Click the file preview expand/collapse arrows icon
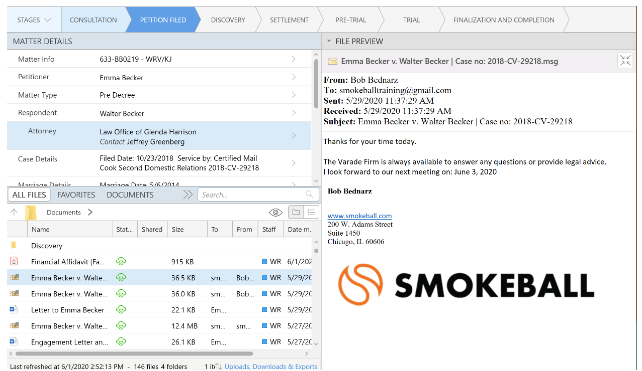Viewport: 642px width, 371px height. click(625, 61)
